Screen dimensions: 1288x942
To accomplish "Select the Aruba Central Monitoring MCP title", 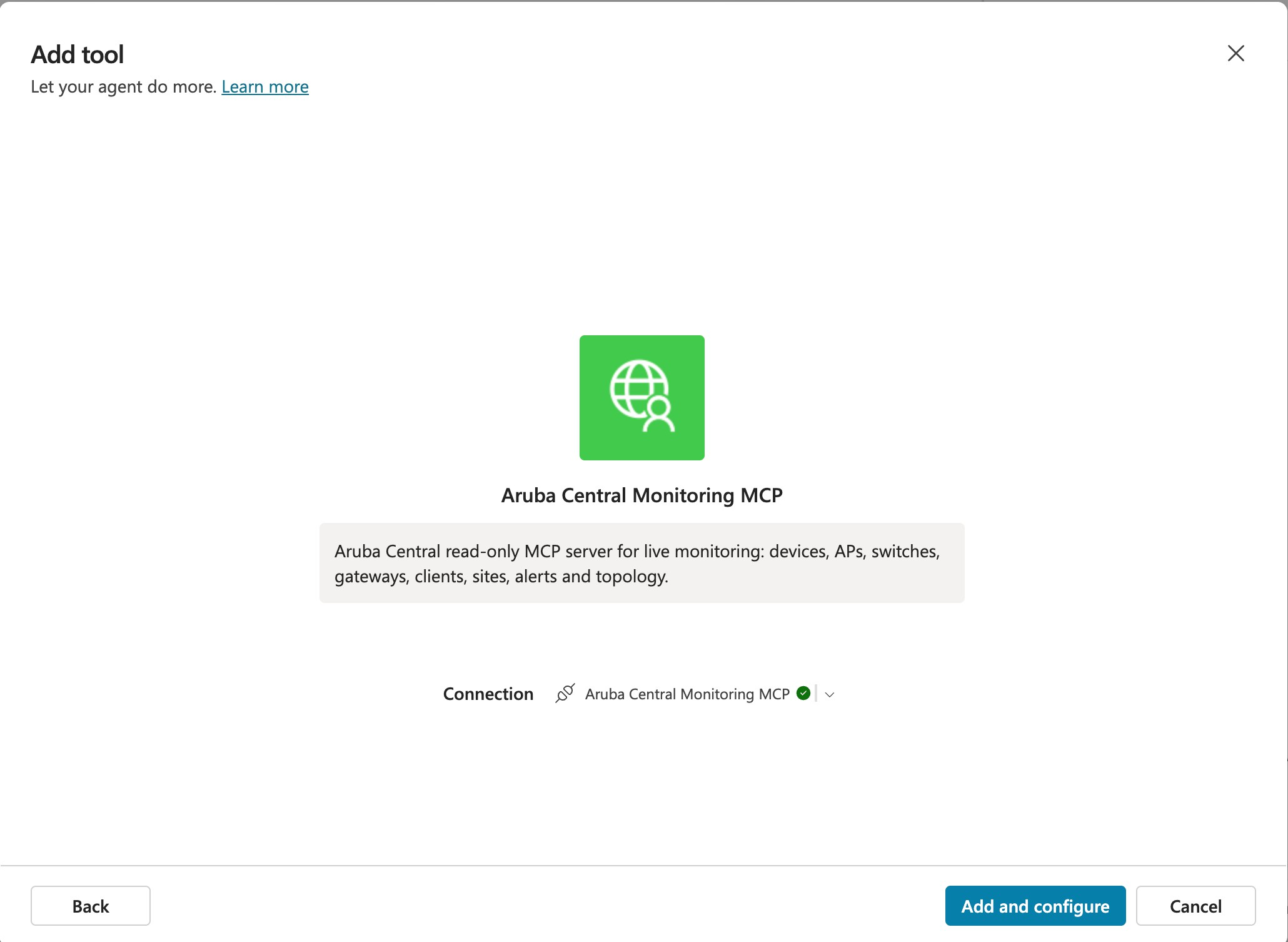I will click(x=642, y=495).
